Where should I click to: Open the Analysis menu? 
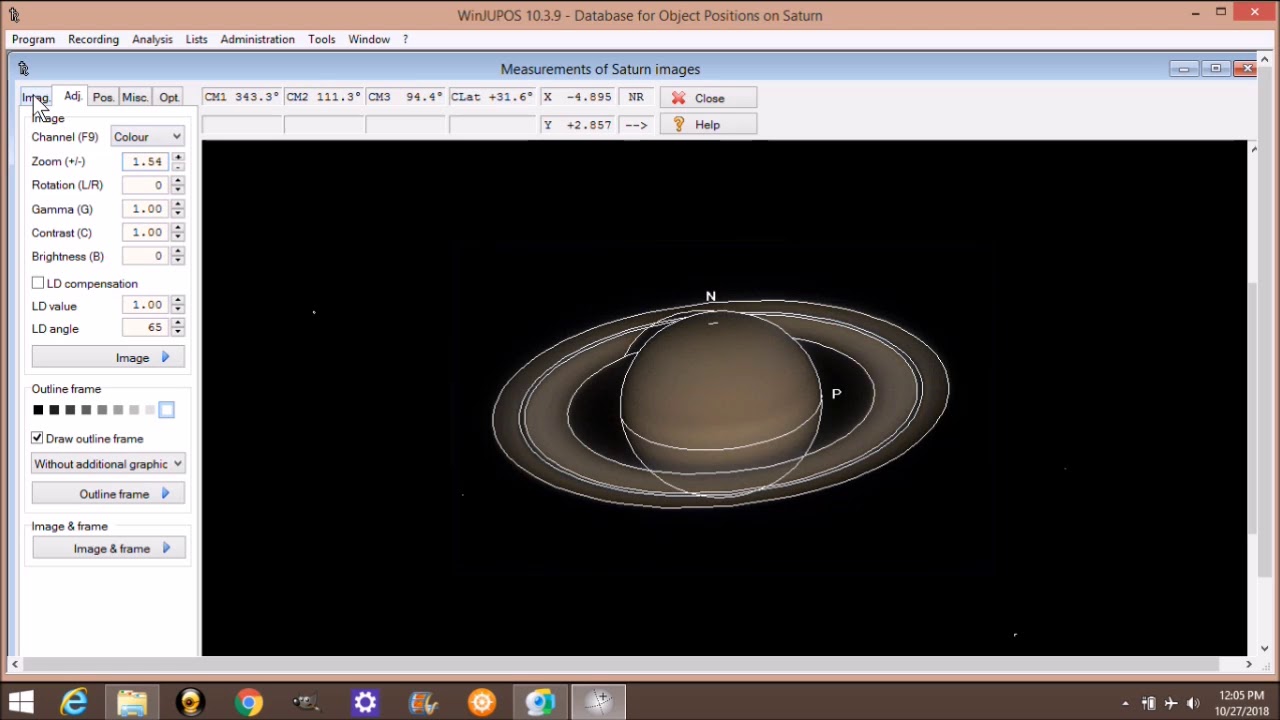(x=152, y=39)
